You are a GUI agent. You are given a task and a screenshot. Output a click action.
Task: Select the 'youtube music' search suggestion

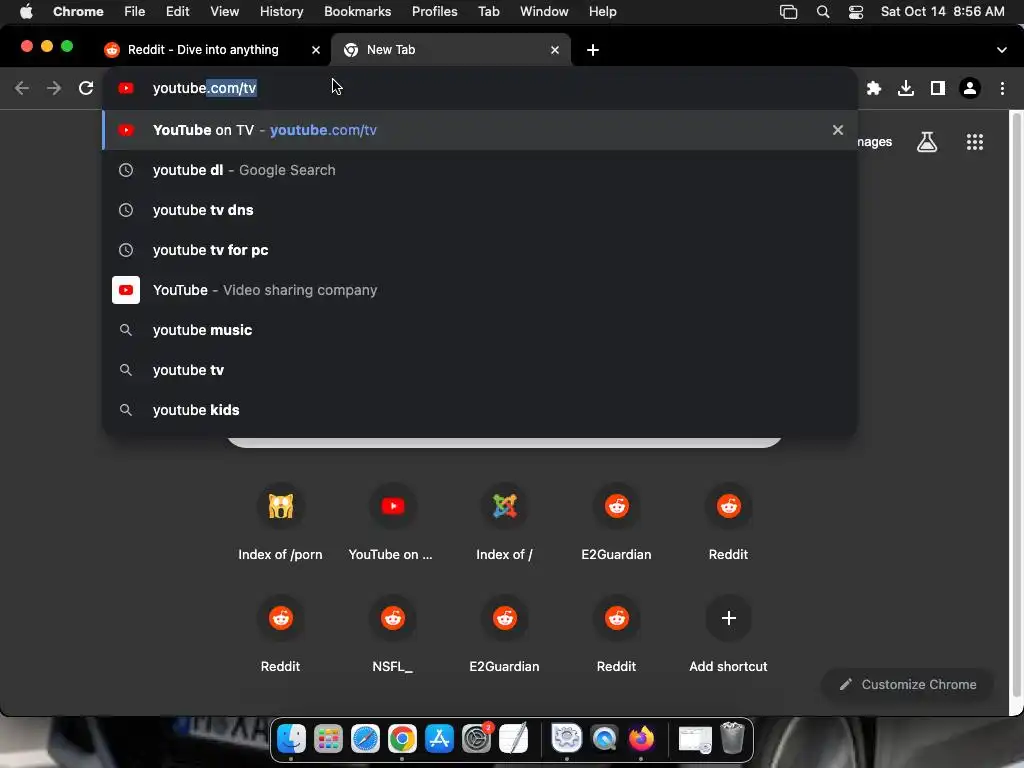480,330
